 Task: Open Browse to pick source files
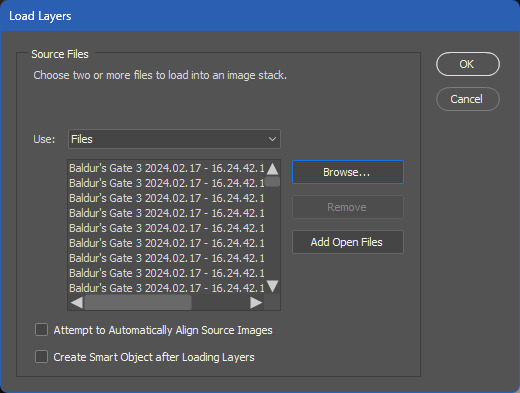click(348, 172)
